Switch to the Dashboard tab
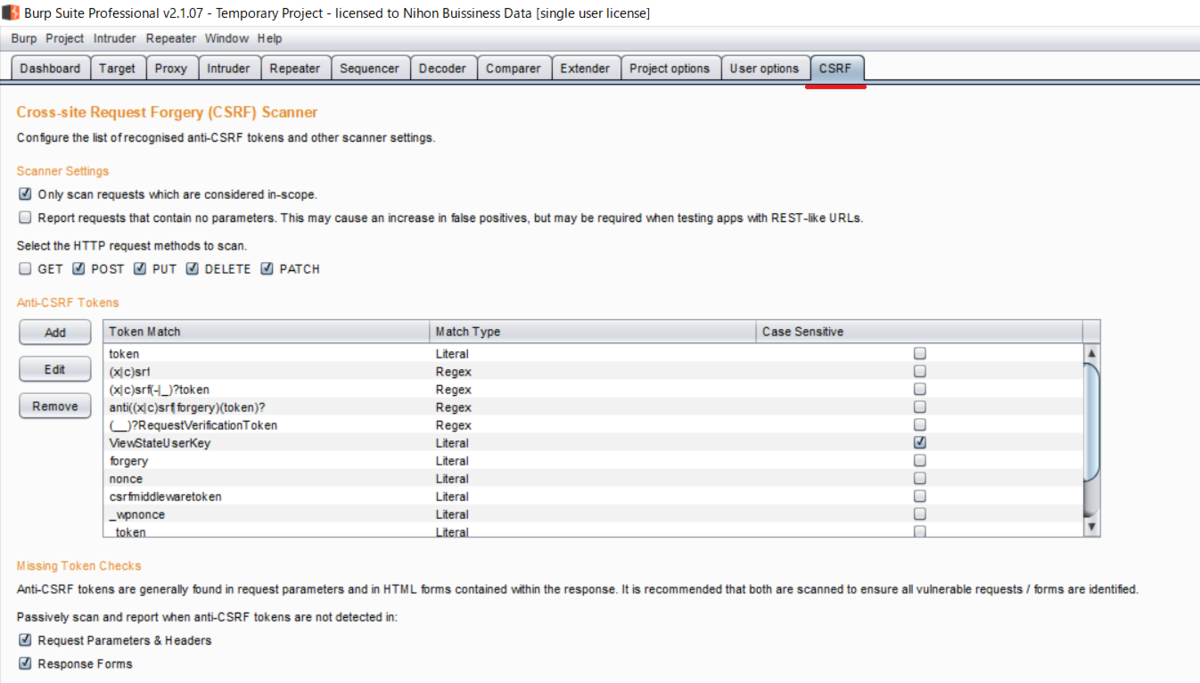The image size is (1200, 683). [x=50, y=67]
